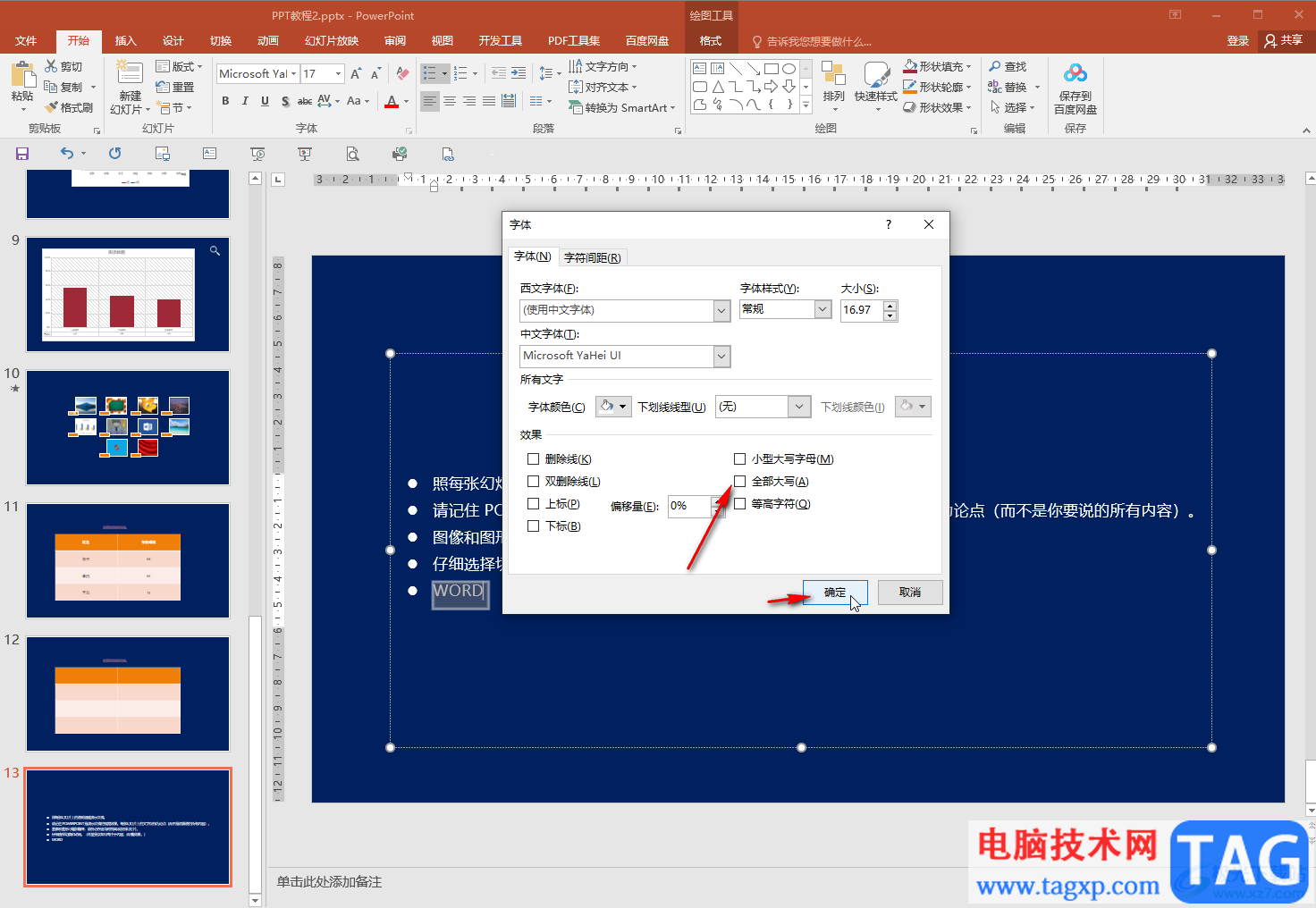The image size is (1316, 908).
Task: Apply strikethrough (abc) formatting
Action: [x=305, y=101]
